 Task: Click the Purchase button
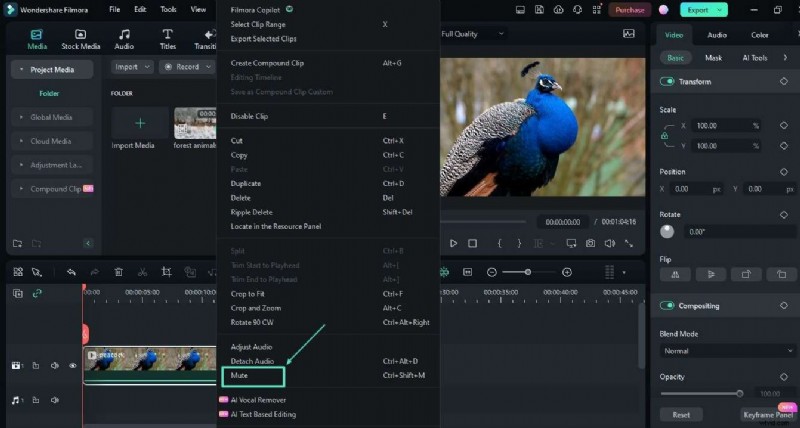click(x=630, y=10)
